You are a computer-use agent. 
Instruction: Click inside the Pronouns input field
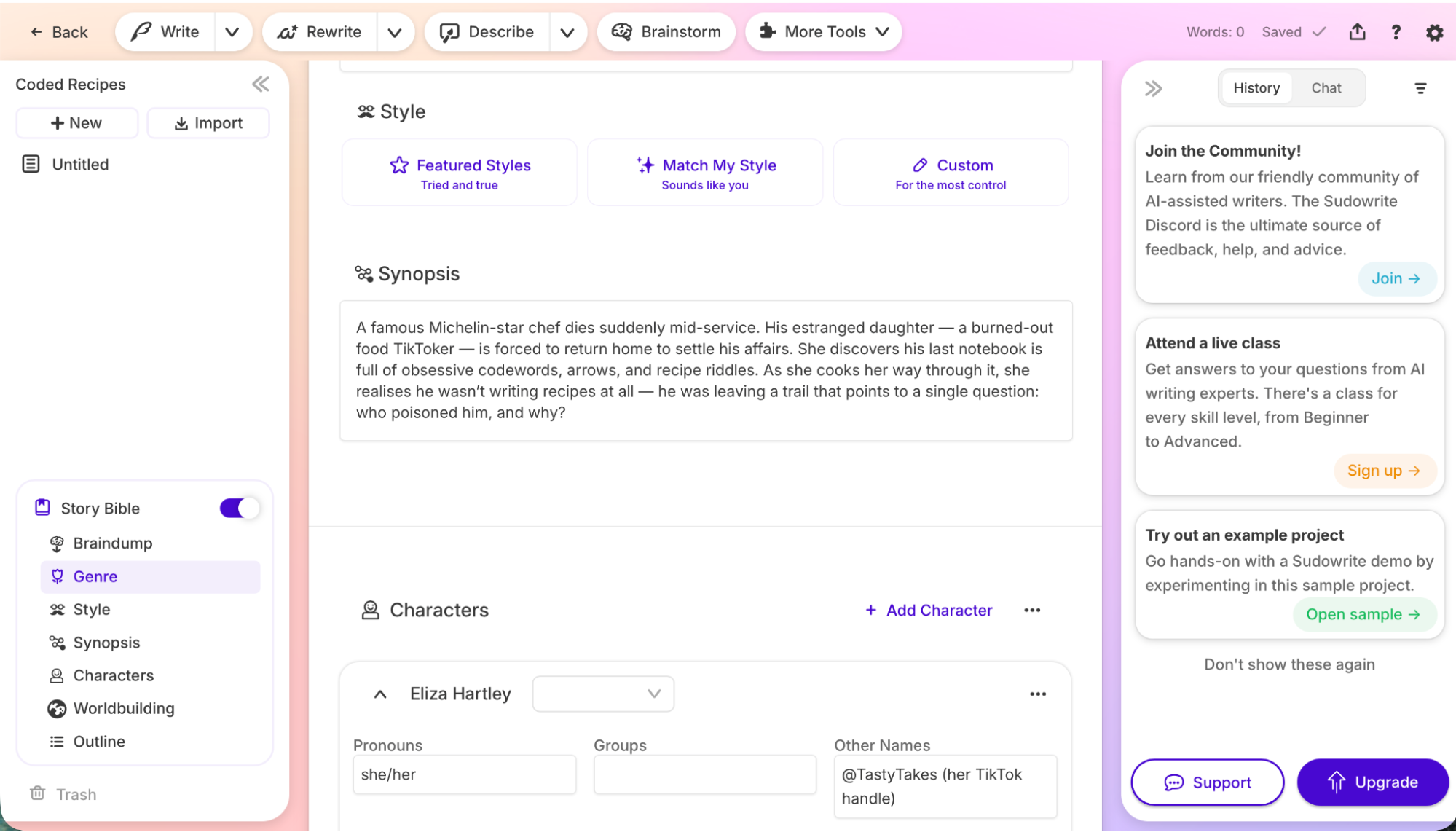[464, 774]
